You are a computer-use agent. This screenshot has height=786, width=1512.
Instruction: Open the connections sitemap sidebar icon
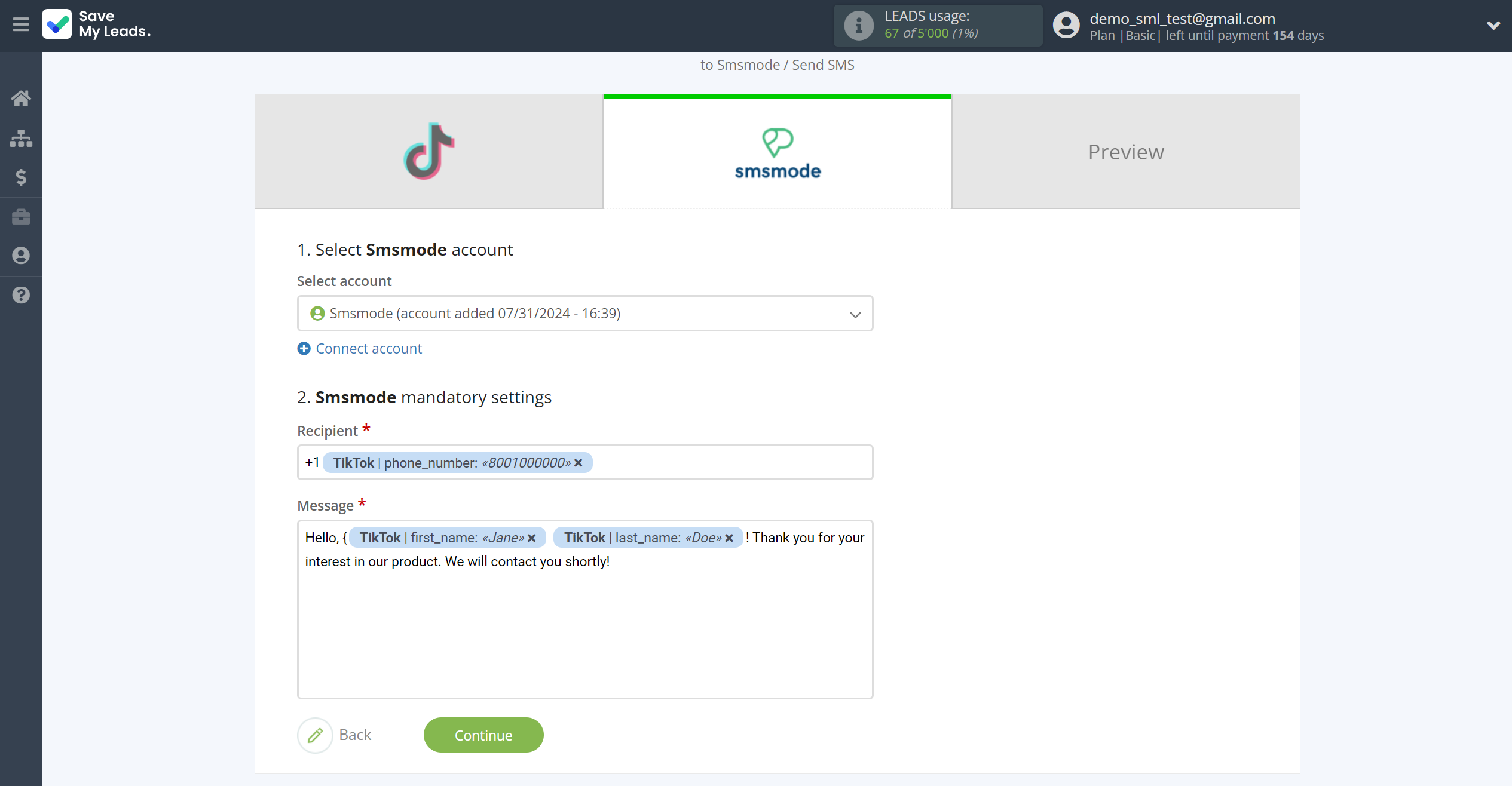[x=21, y=138]
